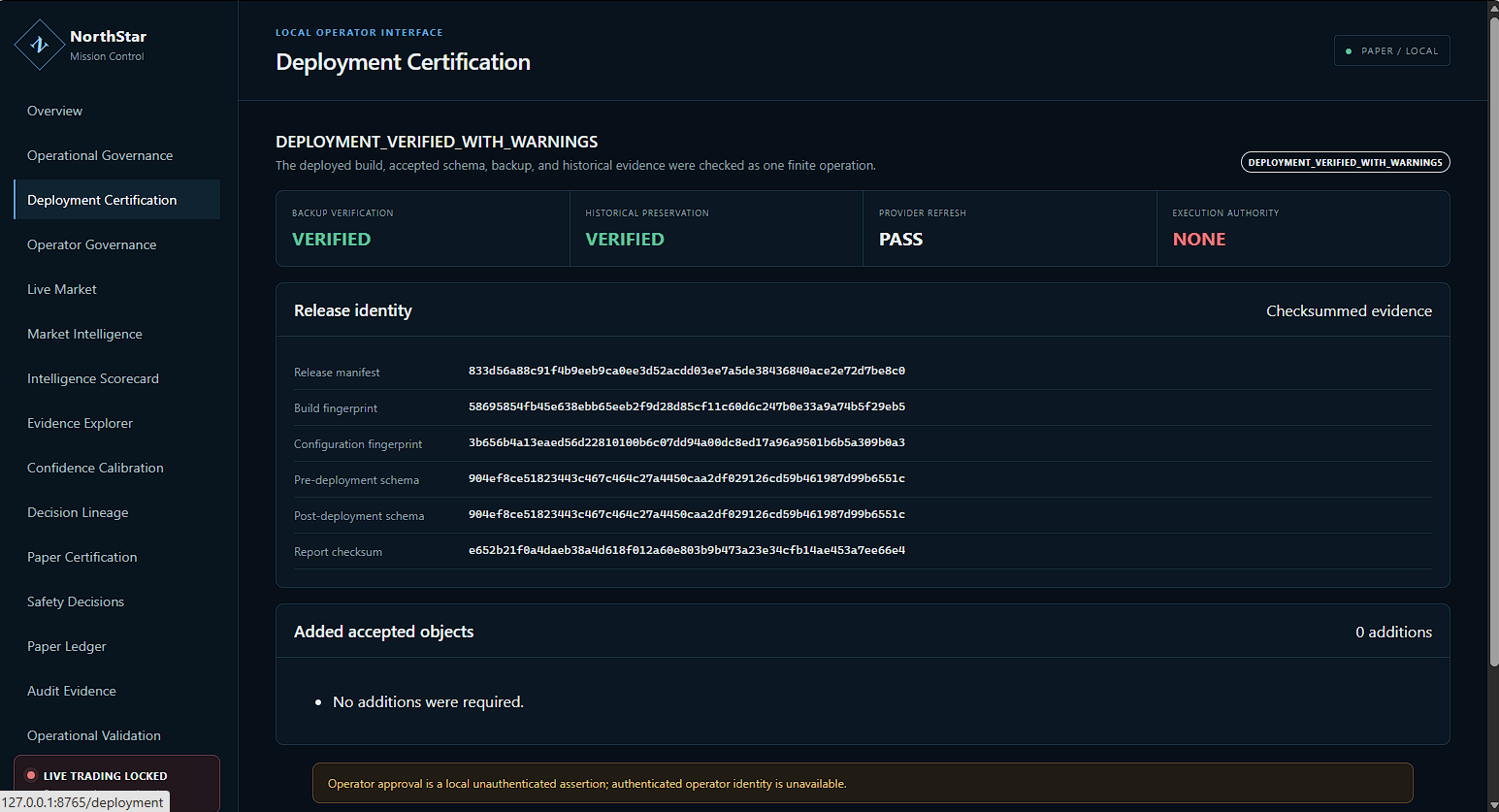Open Market Intelligence page
1499x812 pixels.
[116, 334]
